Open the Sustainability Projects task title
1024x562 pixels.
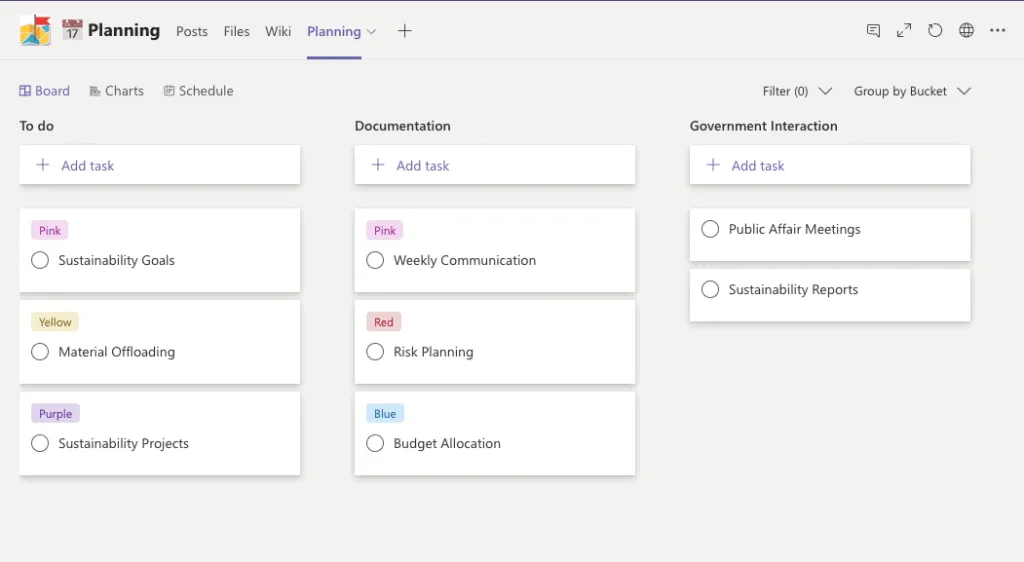coord(123,443)
